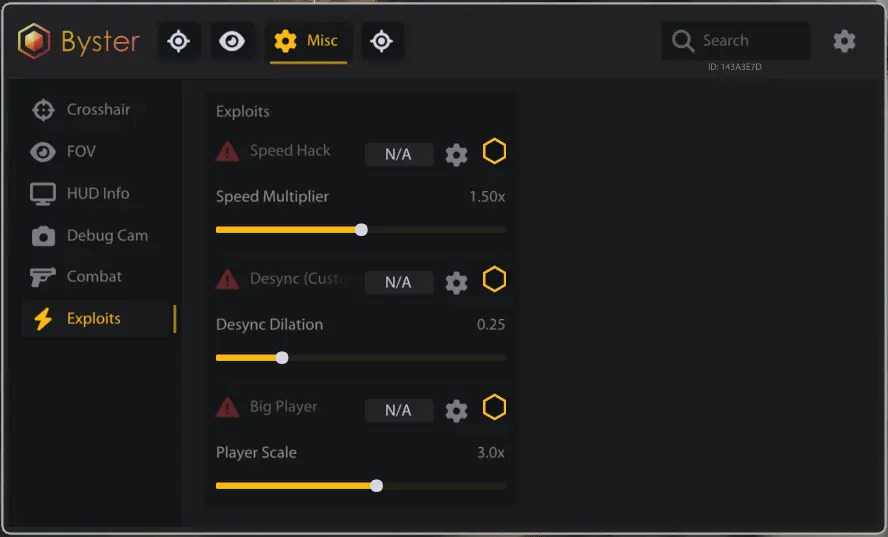Set the Speed Hack N/A keybind
888x537 pixels.
point(399,154)
